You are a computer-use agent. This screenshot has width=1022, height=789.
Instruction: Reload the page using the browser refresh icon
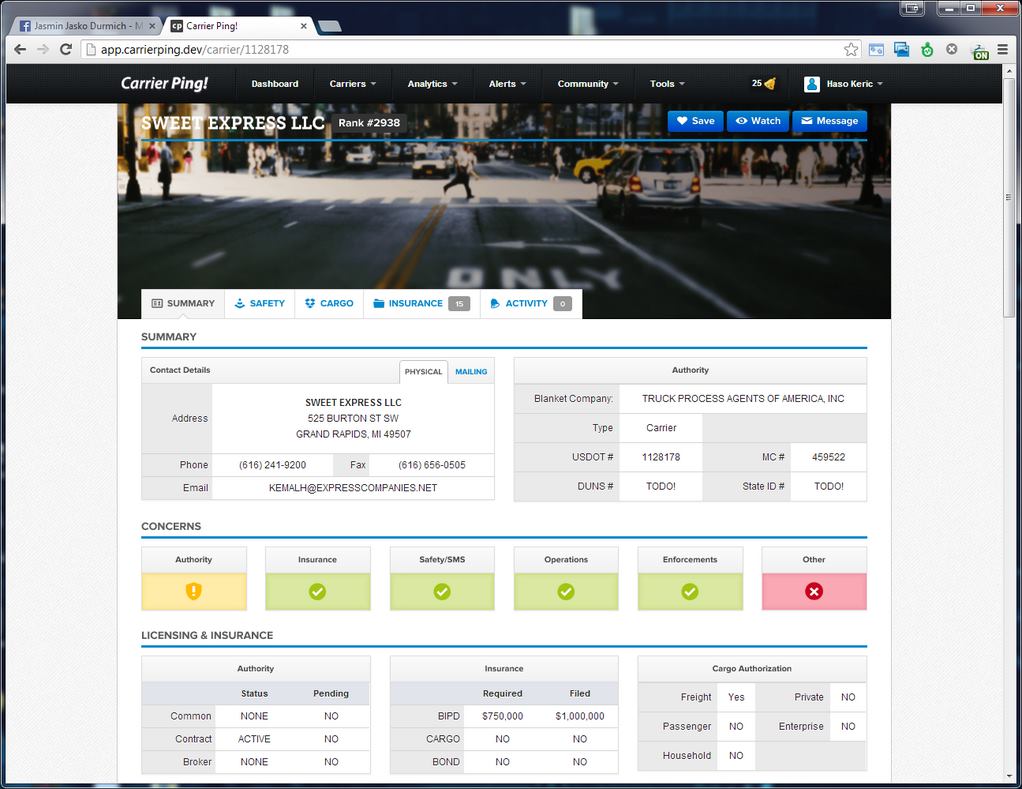coord(66,50)
